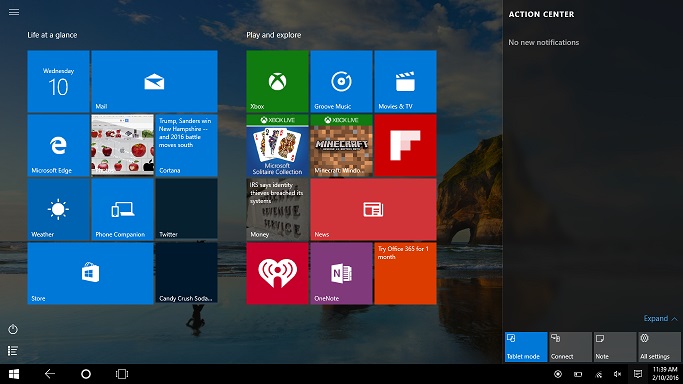This screenshot has width=683, height=384.
Task: Toggle Tablet mode off
Action: [526, 347]
